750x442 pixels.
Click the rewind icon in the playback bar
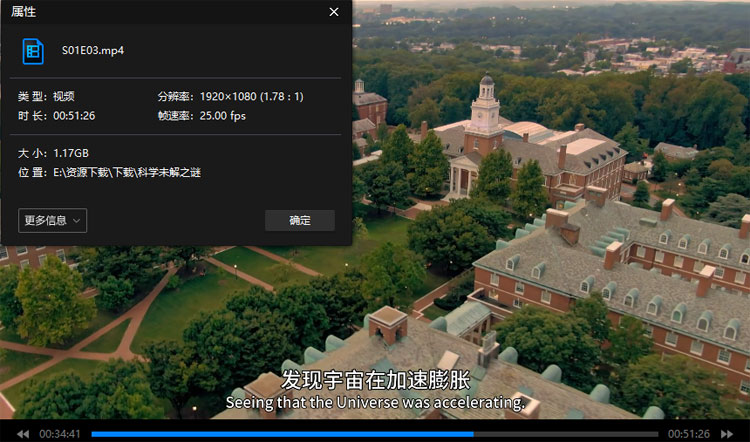pyautogui.click(x=22, y=434)
